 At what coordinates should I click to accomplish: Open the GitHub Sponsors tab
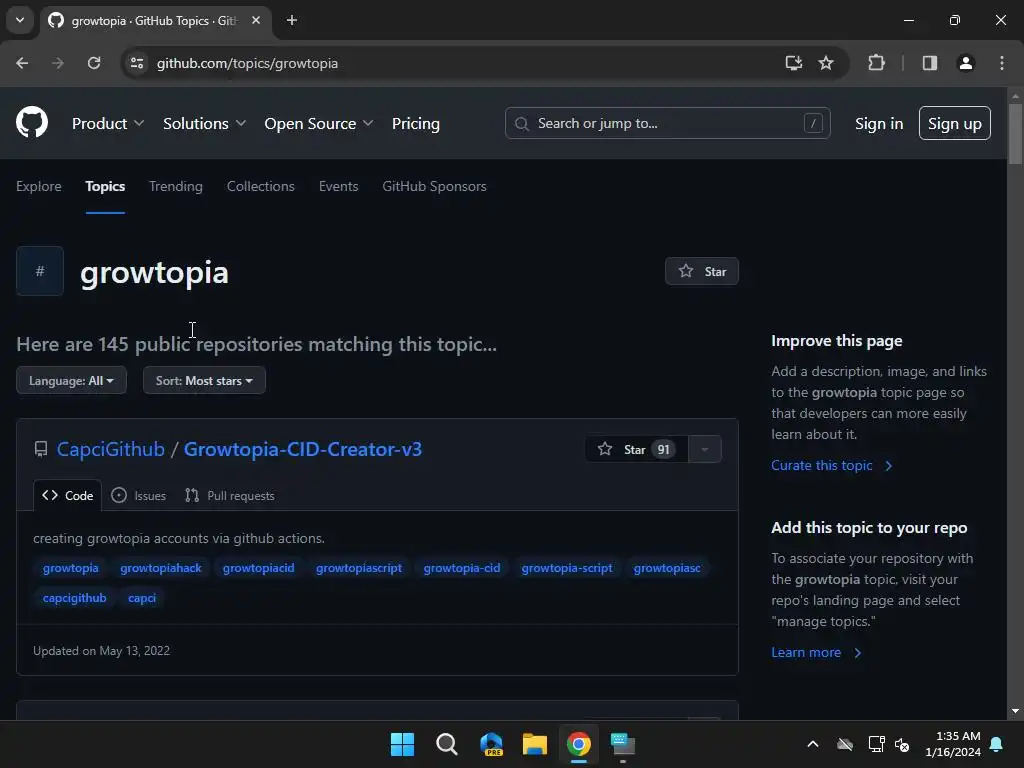click(x=434, y=186)
